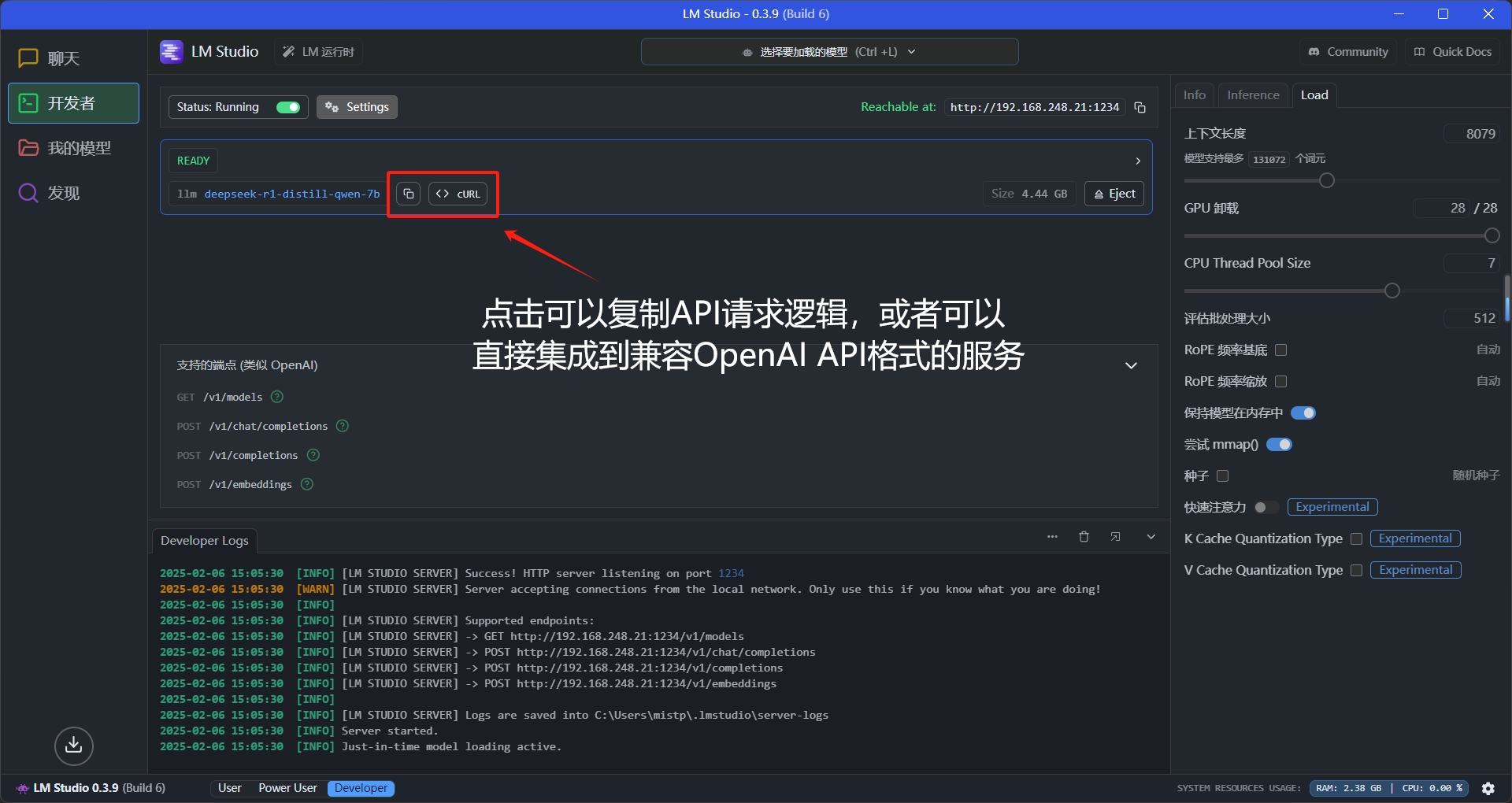Click the RAM and CPU usage indicator

(1389, 788)
